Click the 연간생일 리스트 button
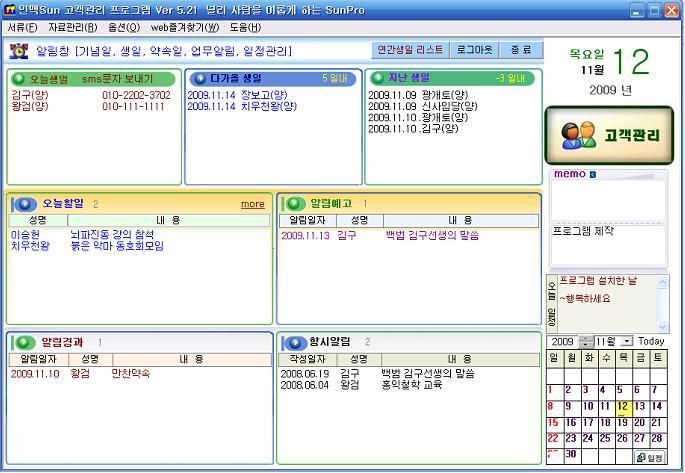 pyautogui.click(x=410, y=50)
